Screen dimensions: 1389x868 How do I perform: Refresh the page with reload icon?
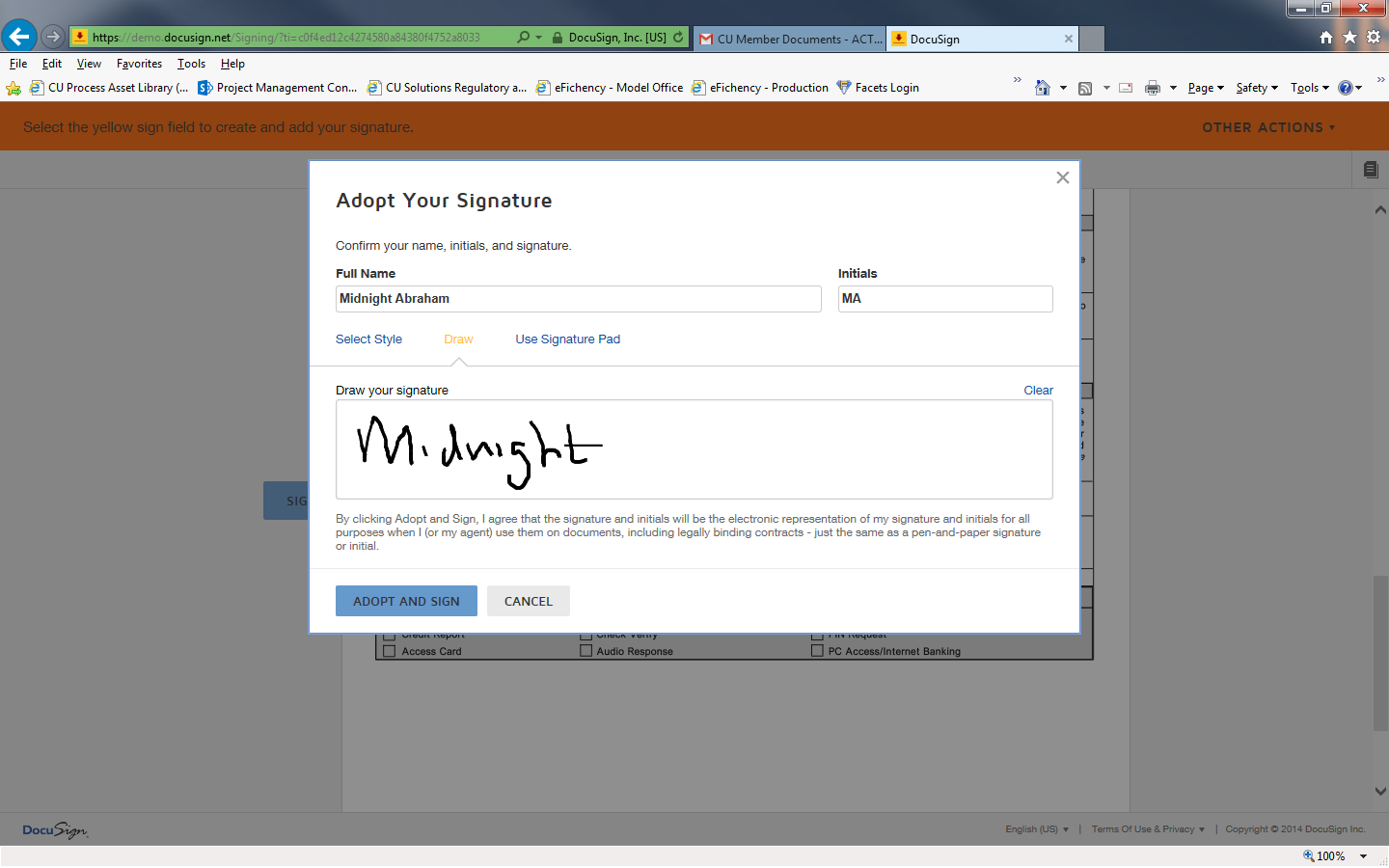pos(678,37)
